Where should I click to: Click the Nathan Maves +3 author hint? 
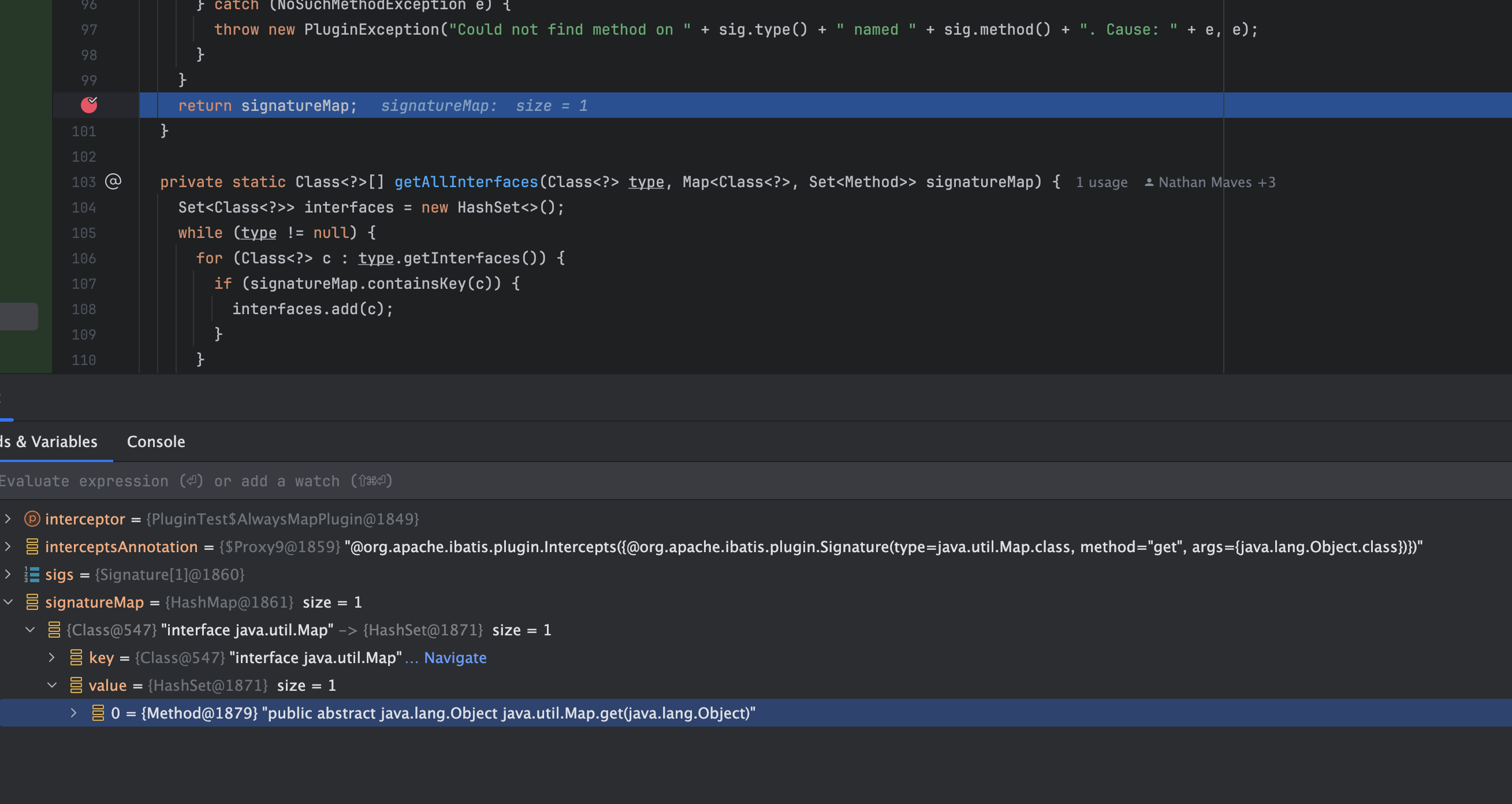pos(1211,183)
